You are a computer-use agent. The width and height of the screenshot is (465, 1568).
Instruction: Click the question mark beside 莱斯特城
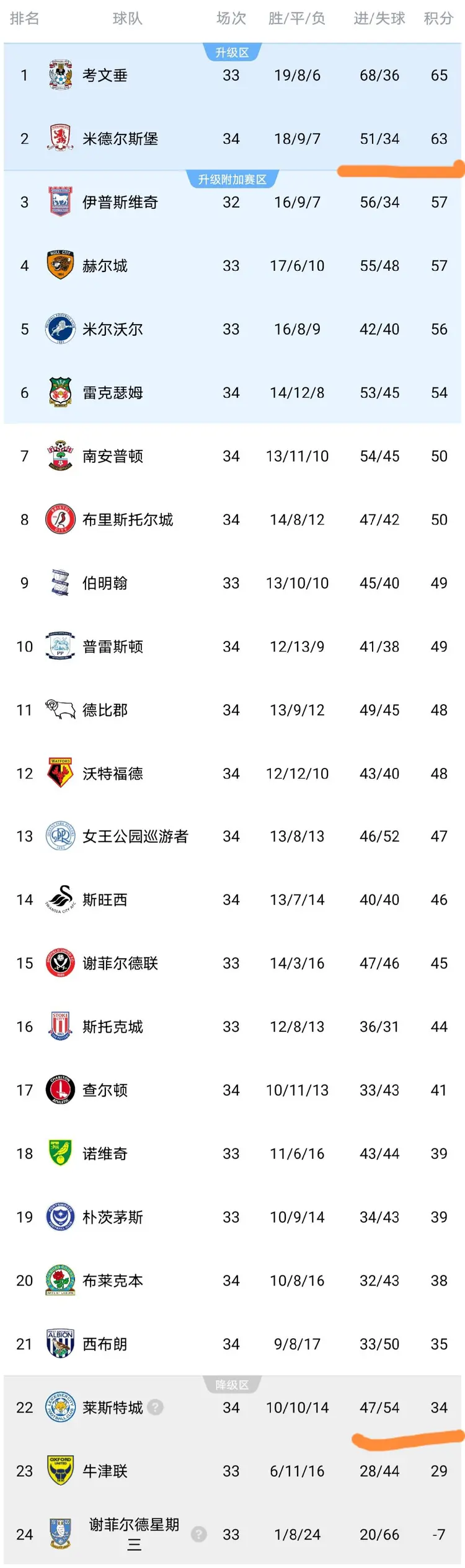click(156, 1407)
